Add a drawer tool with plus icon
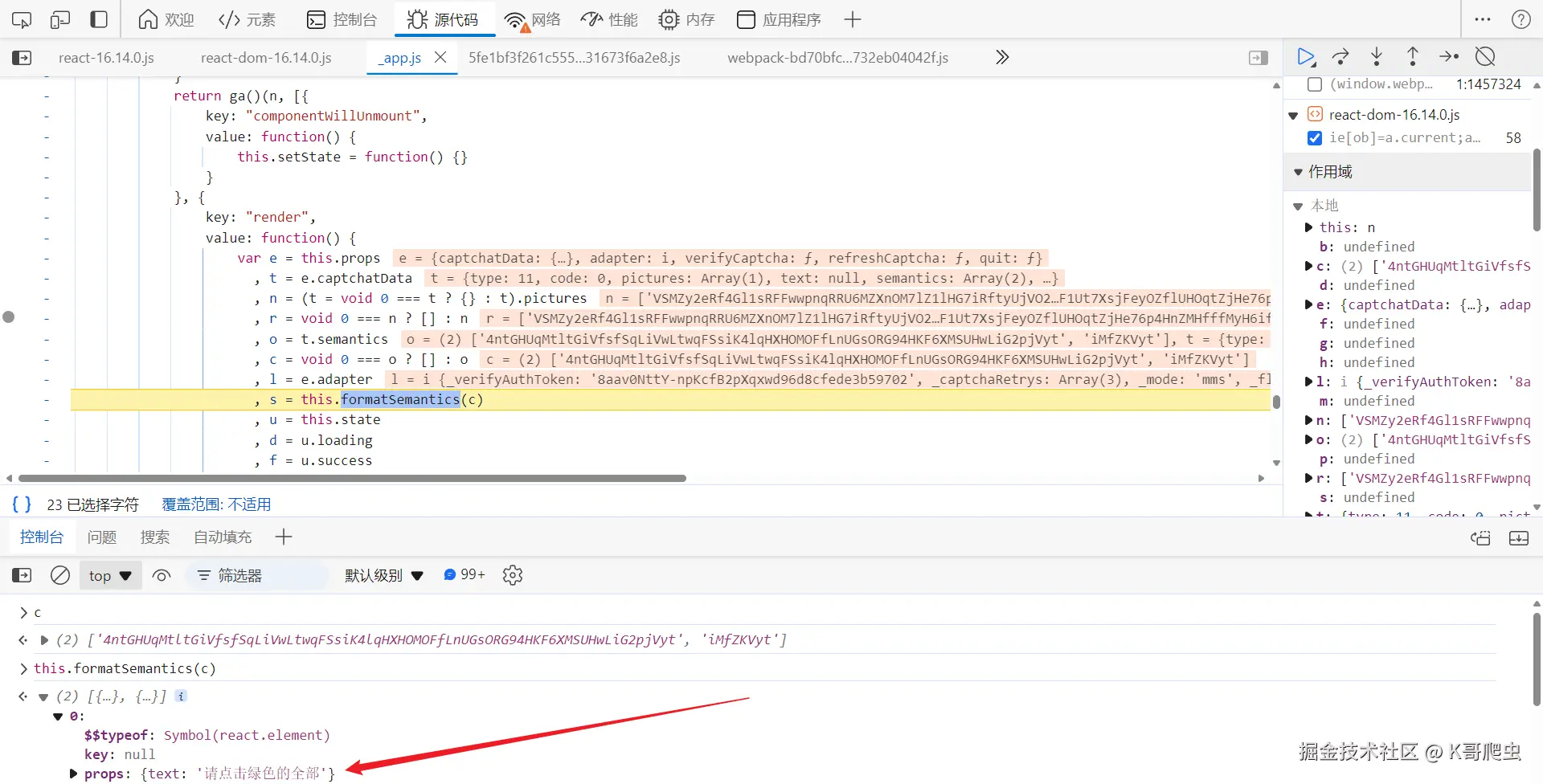 coord(284,537)
